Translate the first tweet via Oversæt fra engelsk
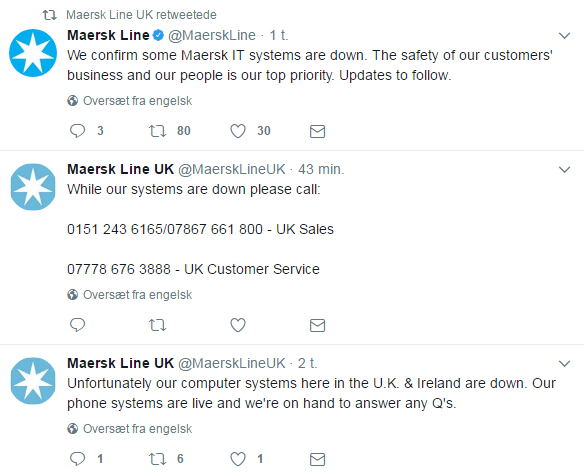 click(137, 101)
